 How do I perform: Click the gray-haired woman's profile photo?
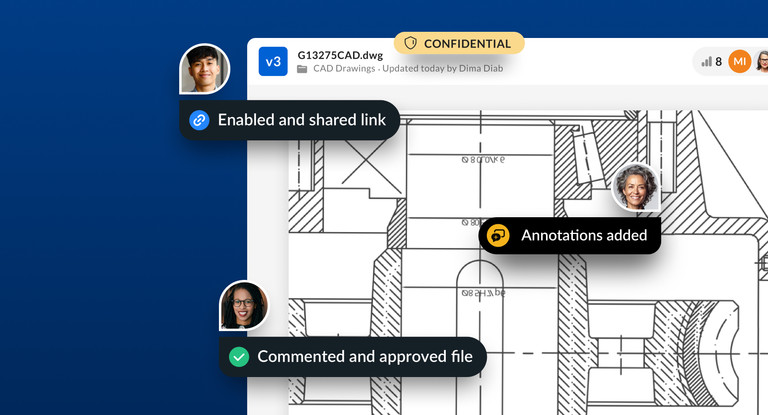click(636, 187)
